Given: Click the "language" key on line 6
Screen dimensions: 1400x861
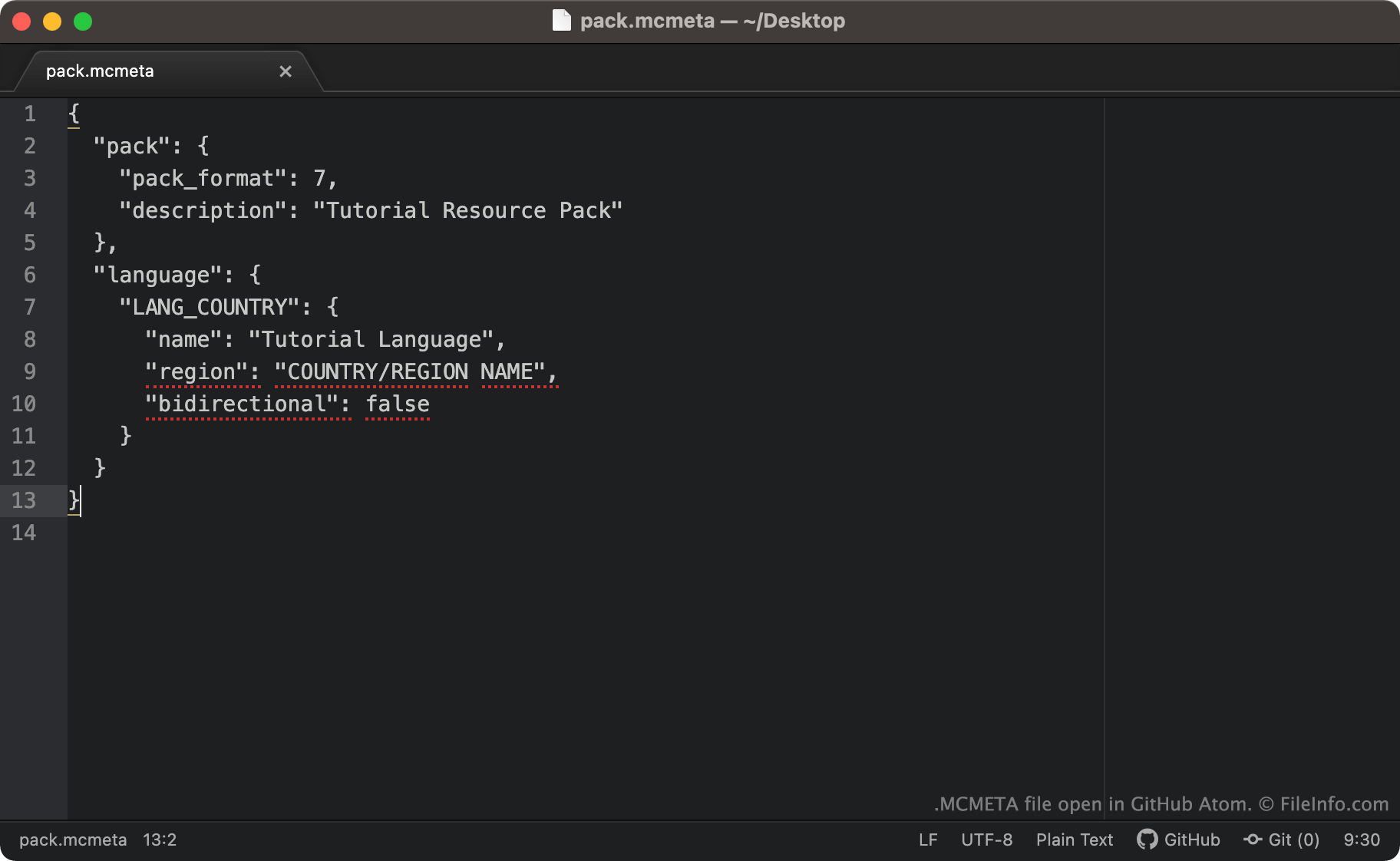Looking at the screenshot, I should (158, 275).
